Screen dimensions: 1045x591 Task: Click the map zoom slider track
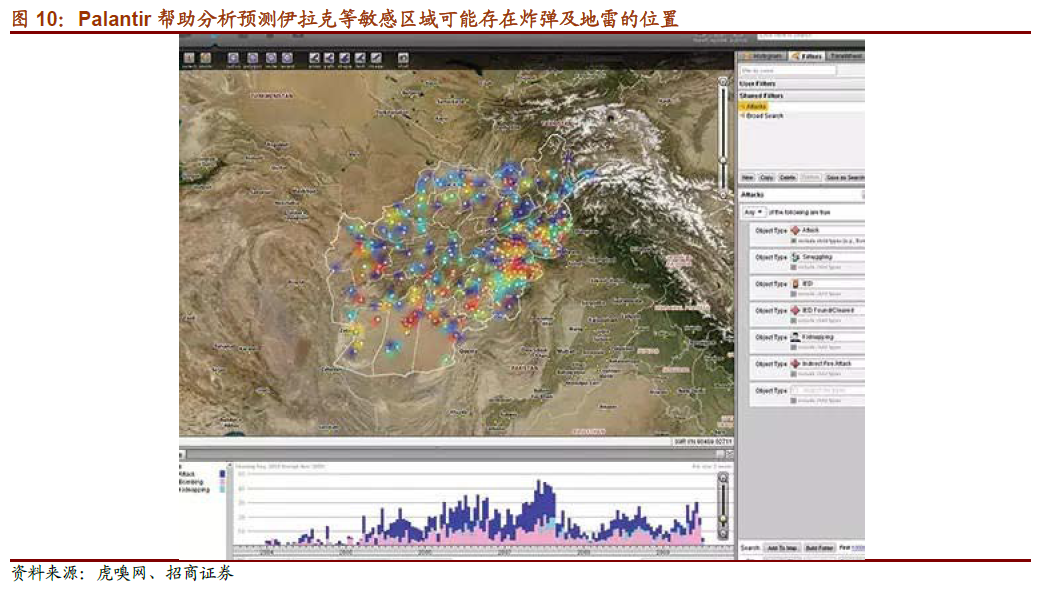pos(723,138)
